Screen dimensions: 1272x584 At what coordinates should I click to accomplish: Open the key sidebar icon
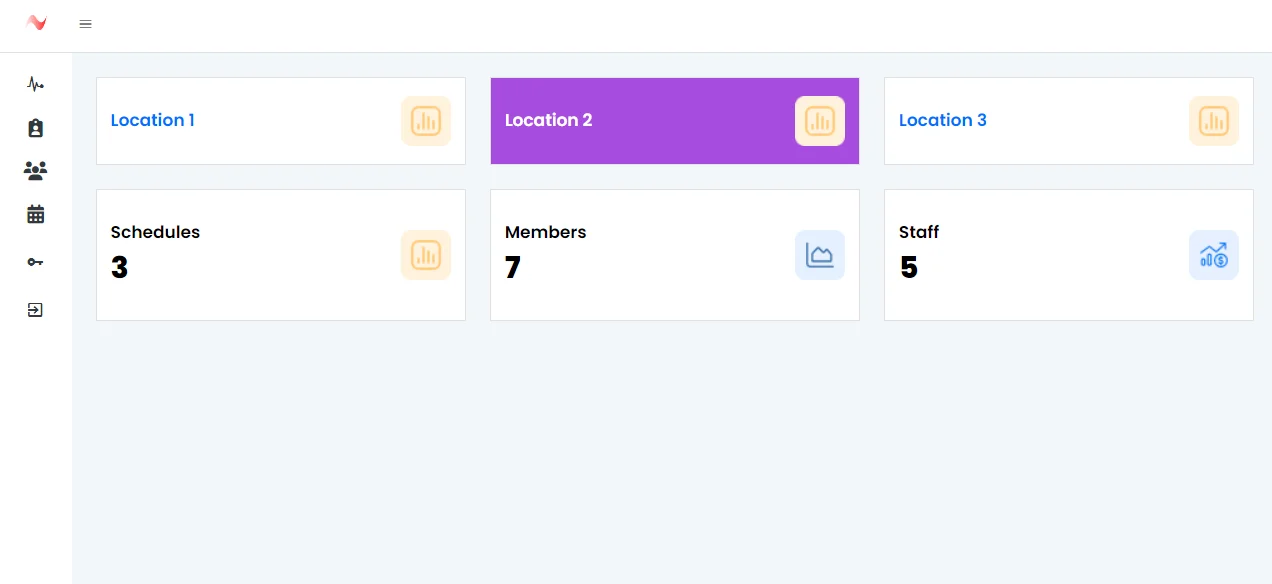pos(35,262)
